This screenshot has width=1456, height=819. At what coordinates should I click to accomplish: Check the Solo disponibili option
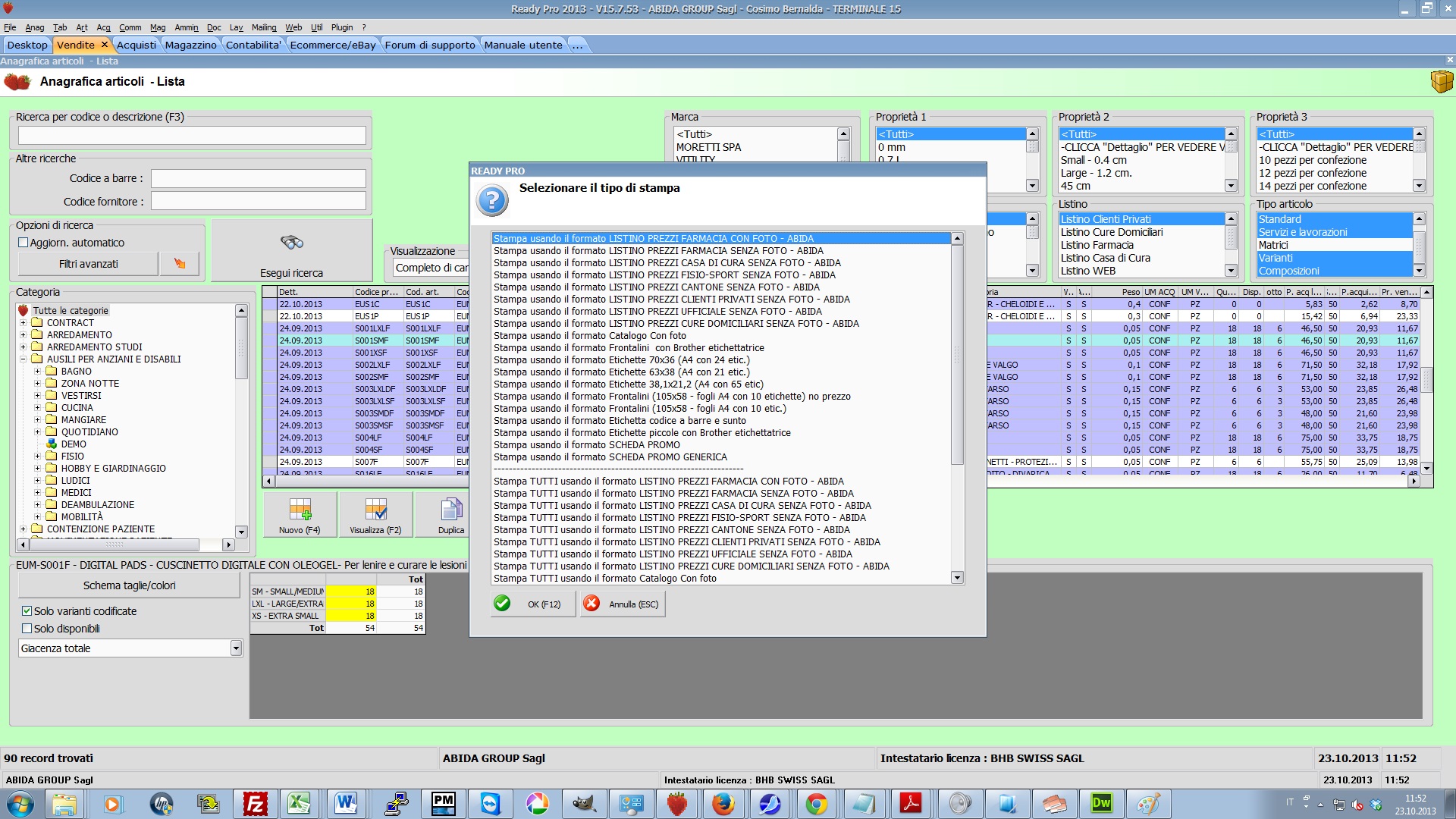pyautogui.click(x=27, y=629)
